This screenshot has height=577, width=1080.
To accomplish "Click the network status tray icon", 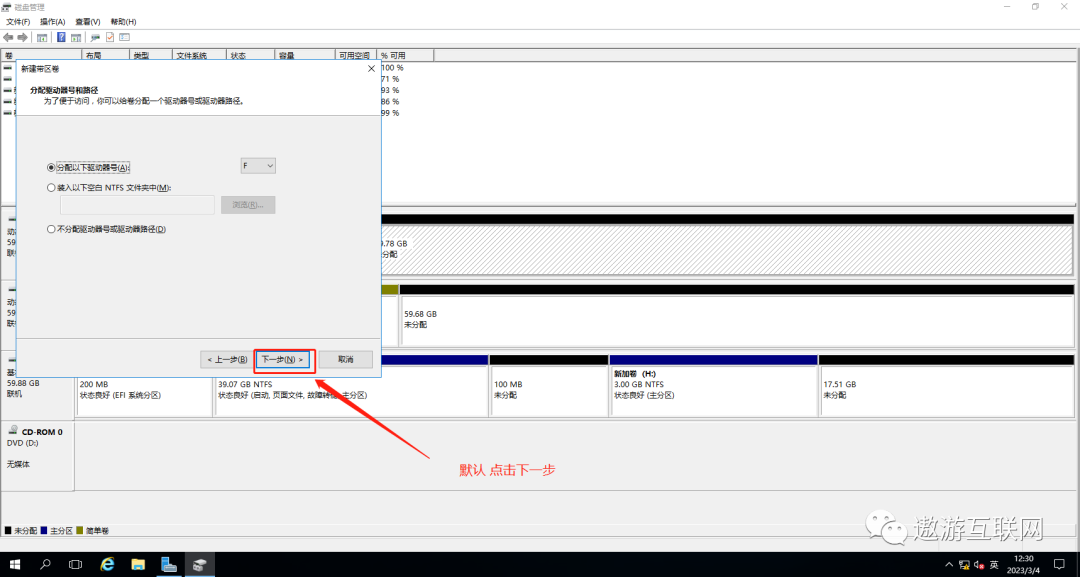I will [964, 565].
